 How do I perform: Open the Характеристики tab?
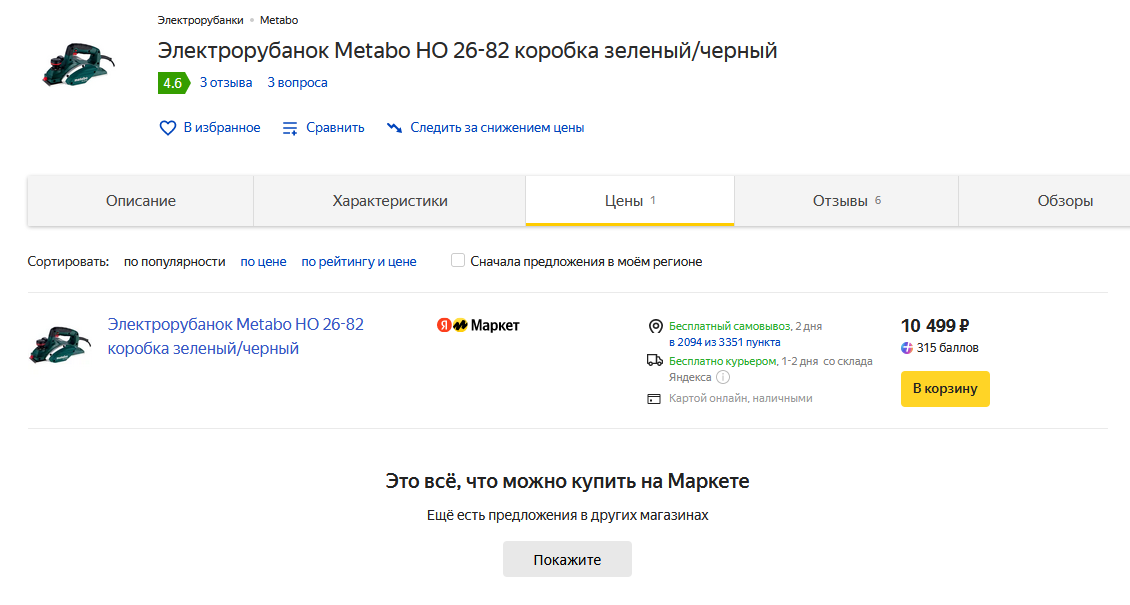pos(390,201)
